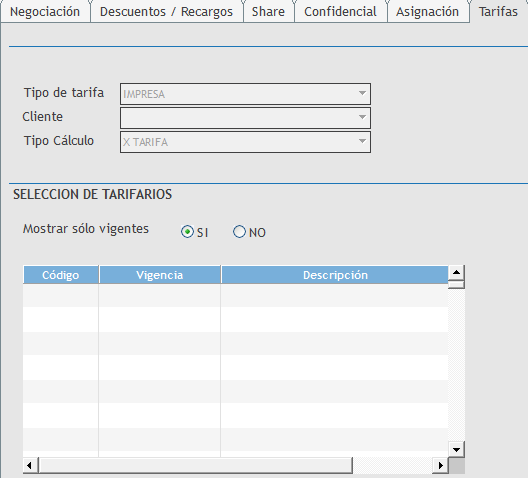
Task: Go to the Confidencial tab
Action: [x=340, y=12]
